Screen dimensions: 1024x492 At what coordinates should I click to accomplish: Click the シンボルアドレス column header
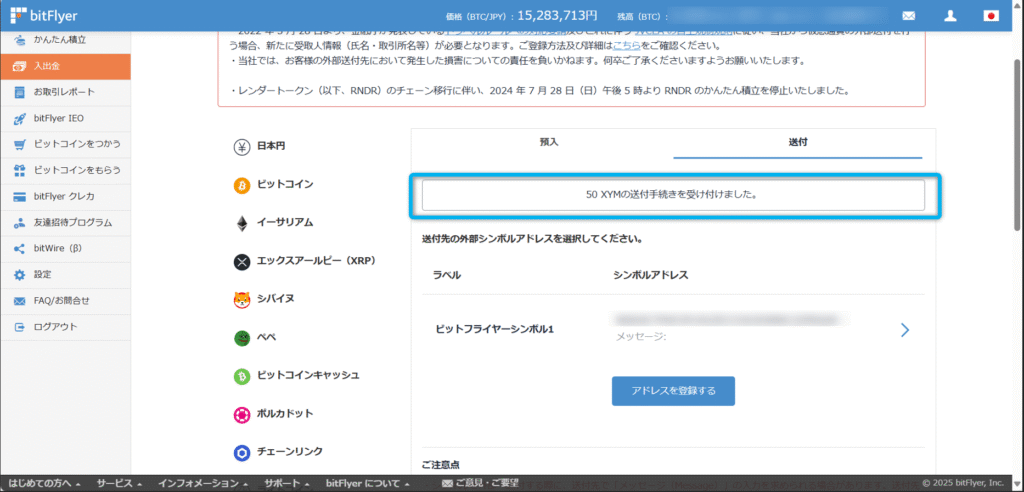[x=650, y=275]
